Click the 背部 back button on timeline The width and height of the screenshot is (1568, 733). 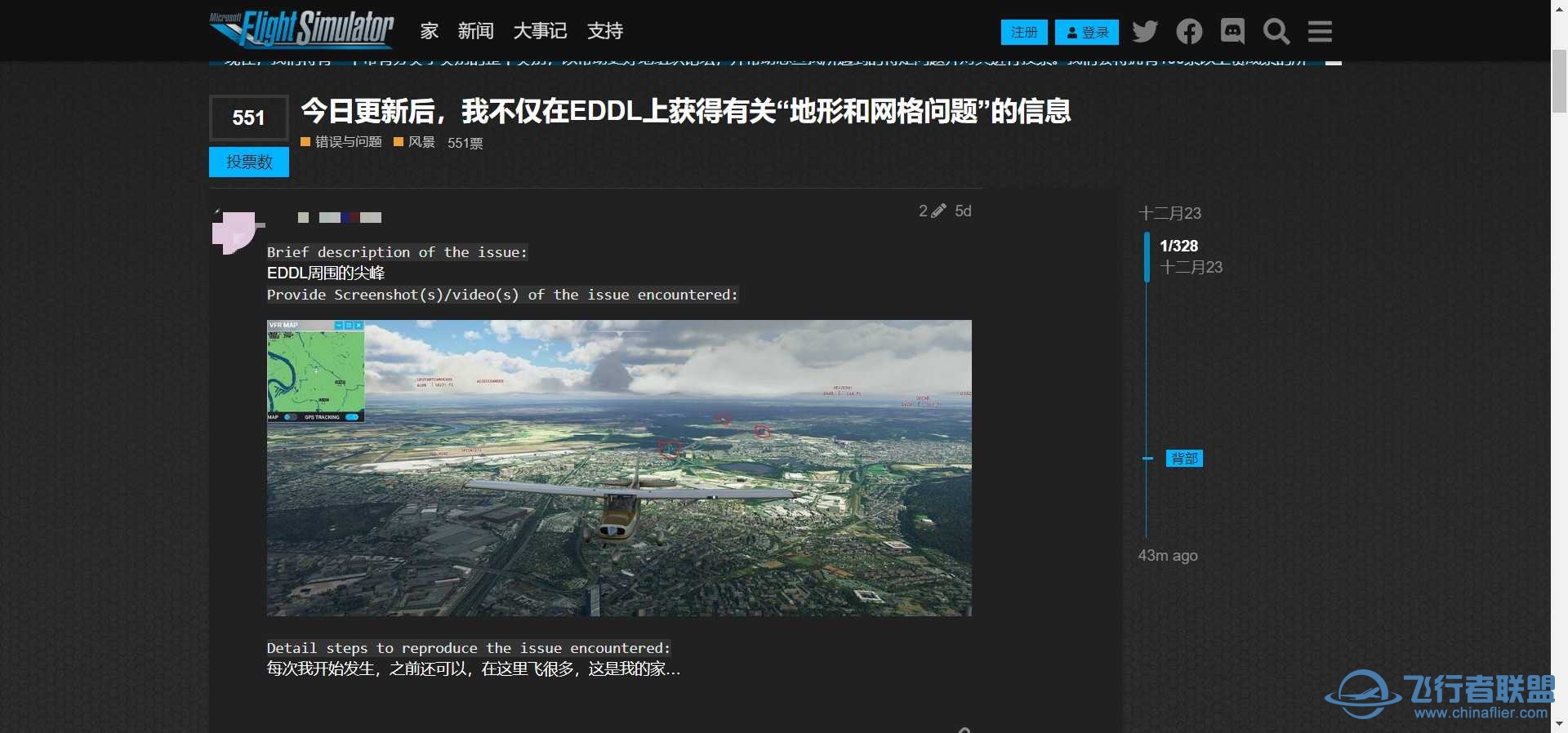[1184, 459]
